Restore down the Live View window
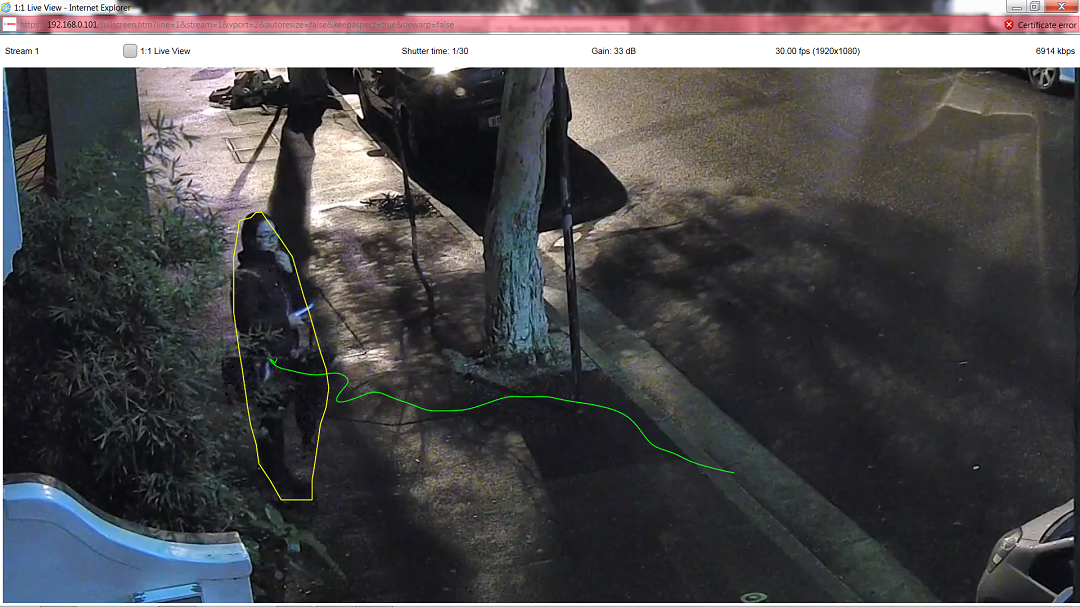This screenshot has width=1080, height=607. coord(1035,7)
